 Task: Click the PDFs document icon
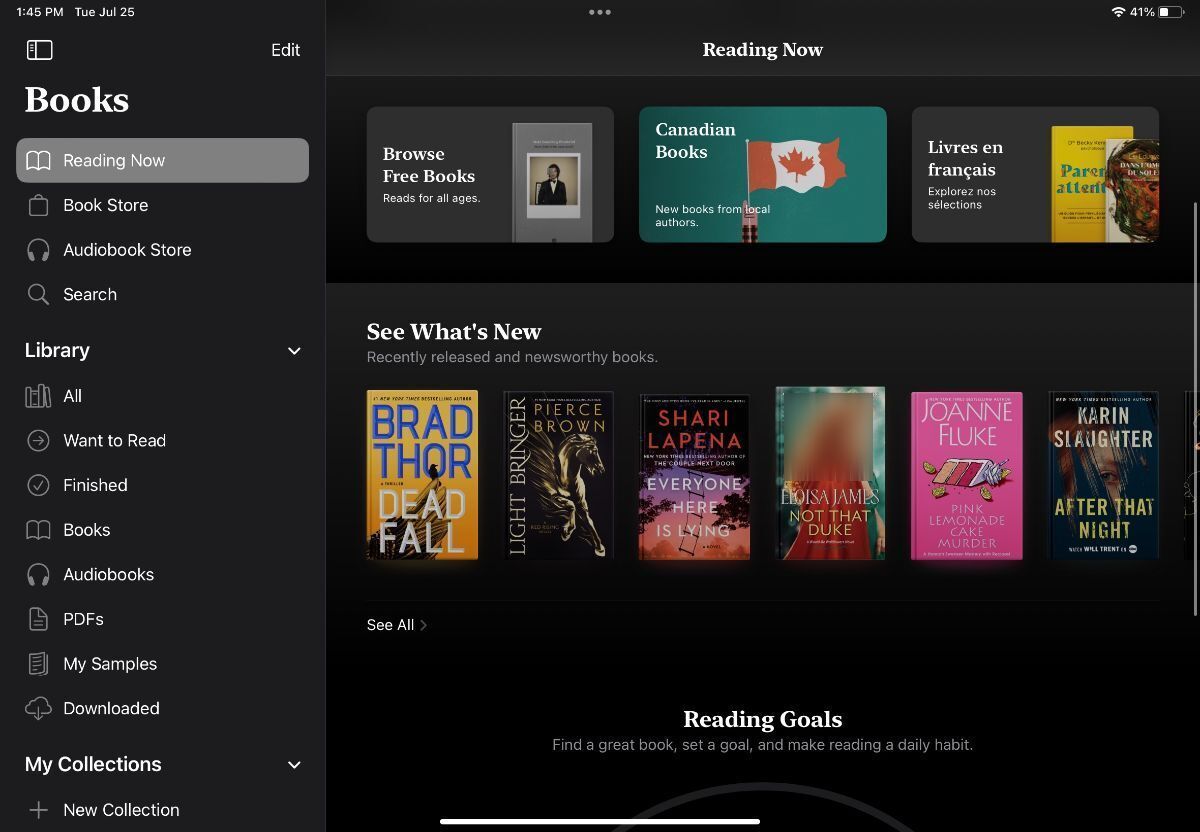[x=38, y=618]
